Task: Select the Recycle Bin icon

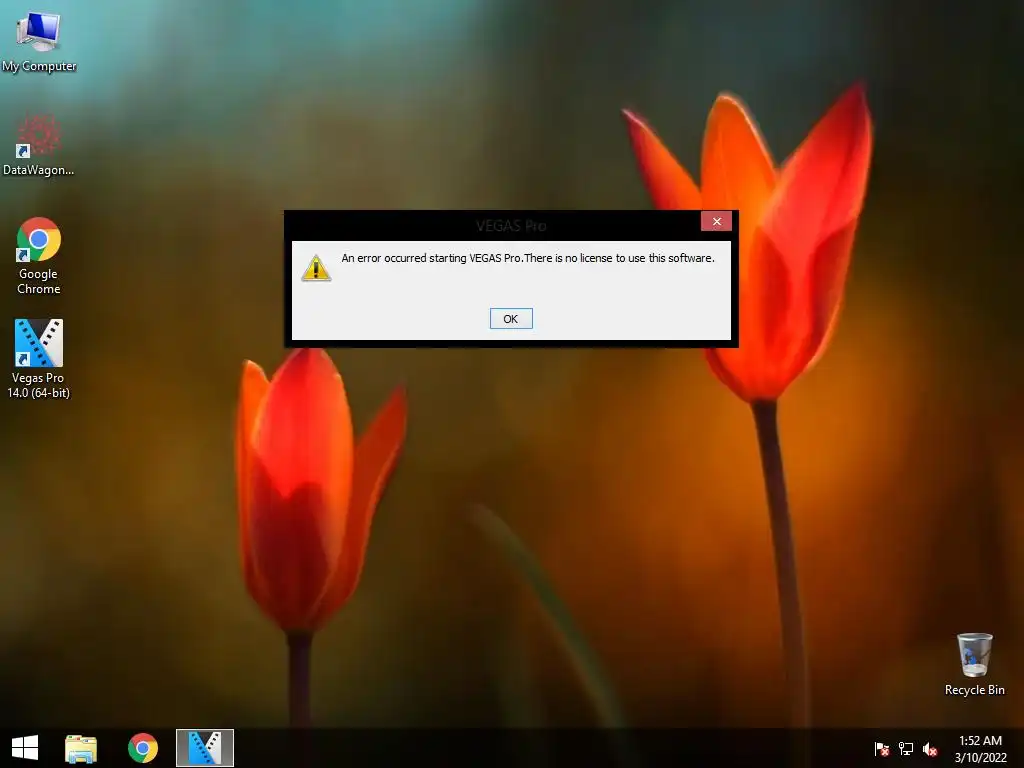Action: pyautogui.click(x=974, y=665)
